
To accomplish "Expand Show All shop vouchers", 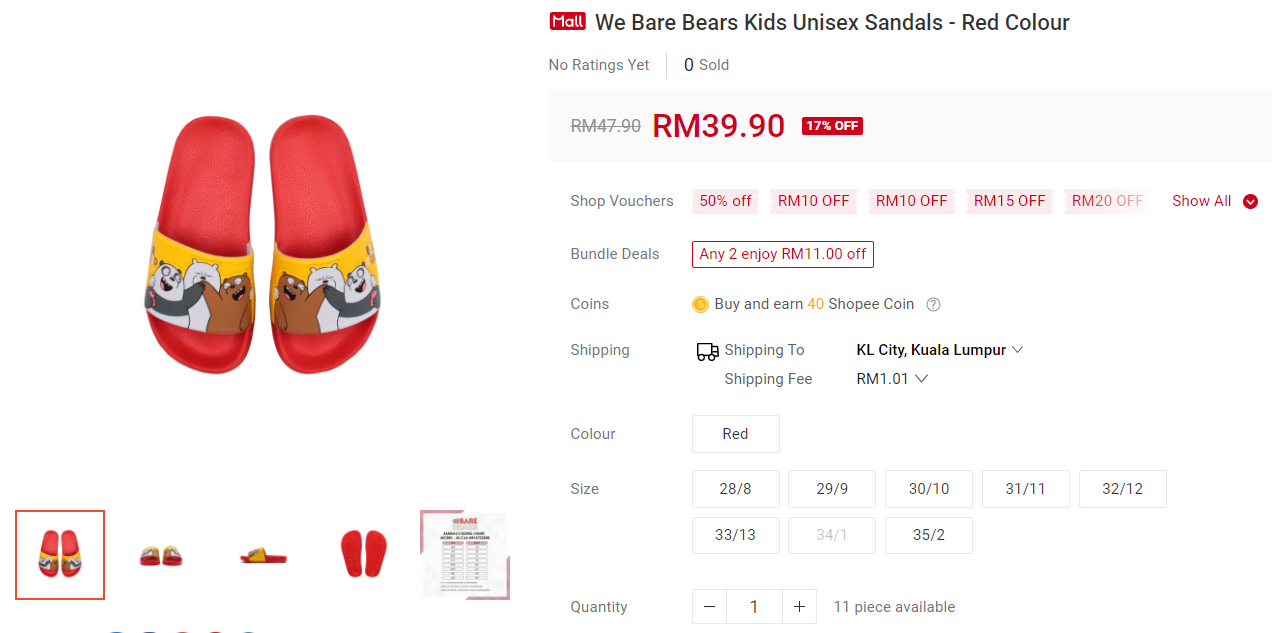I will coord(1213,201).
